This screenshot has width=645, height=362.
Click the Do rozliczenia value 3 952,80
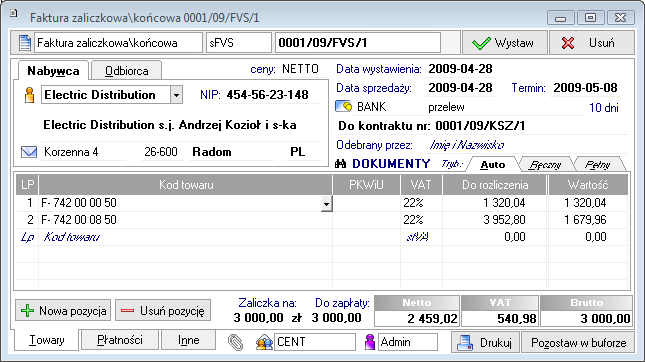504,220
